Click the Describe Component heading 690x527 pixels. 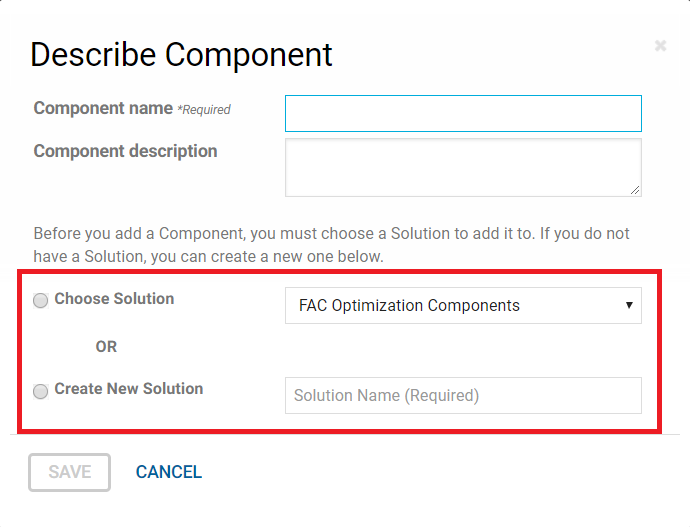[x=181, y=54]
